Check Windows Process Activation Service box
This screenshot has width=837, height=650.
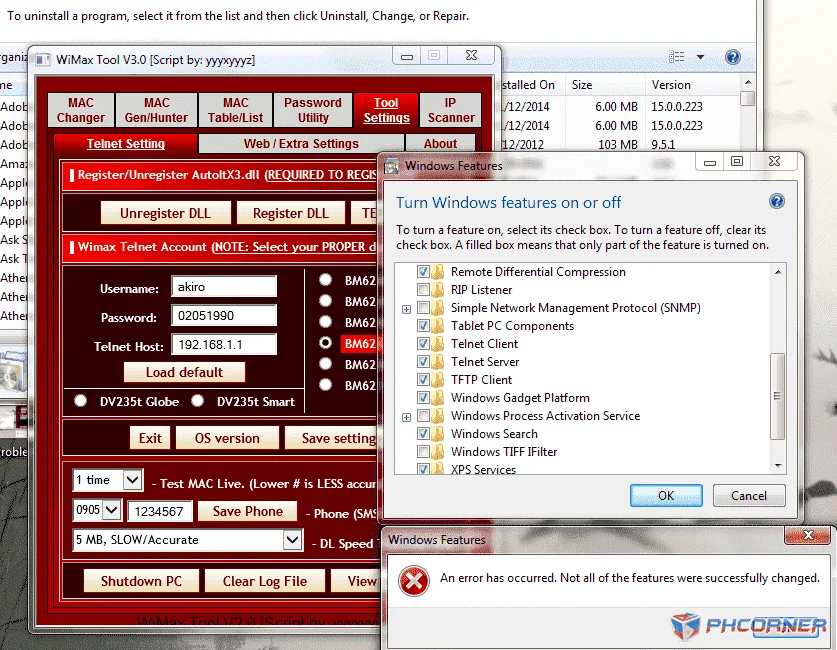[x=423, y=416]
